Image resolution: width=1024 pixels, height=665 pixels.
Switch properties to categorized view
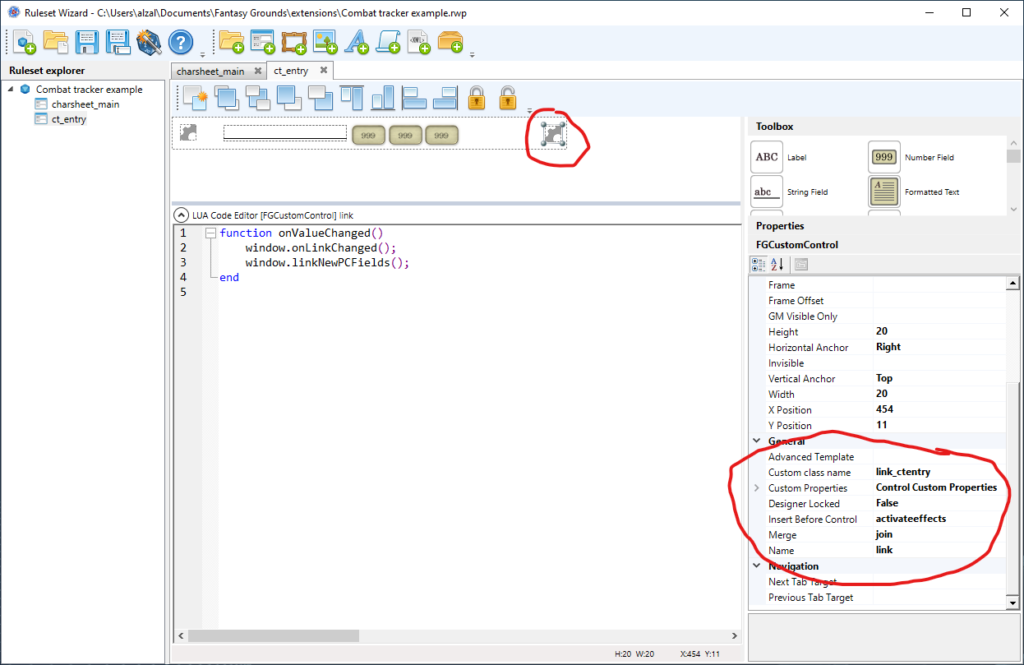tap(758, 265)
